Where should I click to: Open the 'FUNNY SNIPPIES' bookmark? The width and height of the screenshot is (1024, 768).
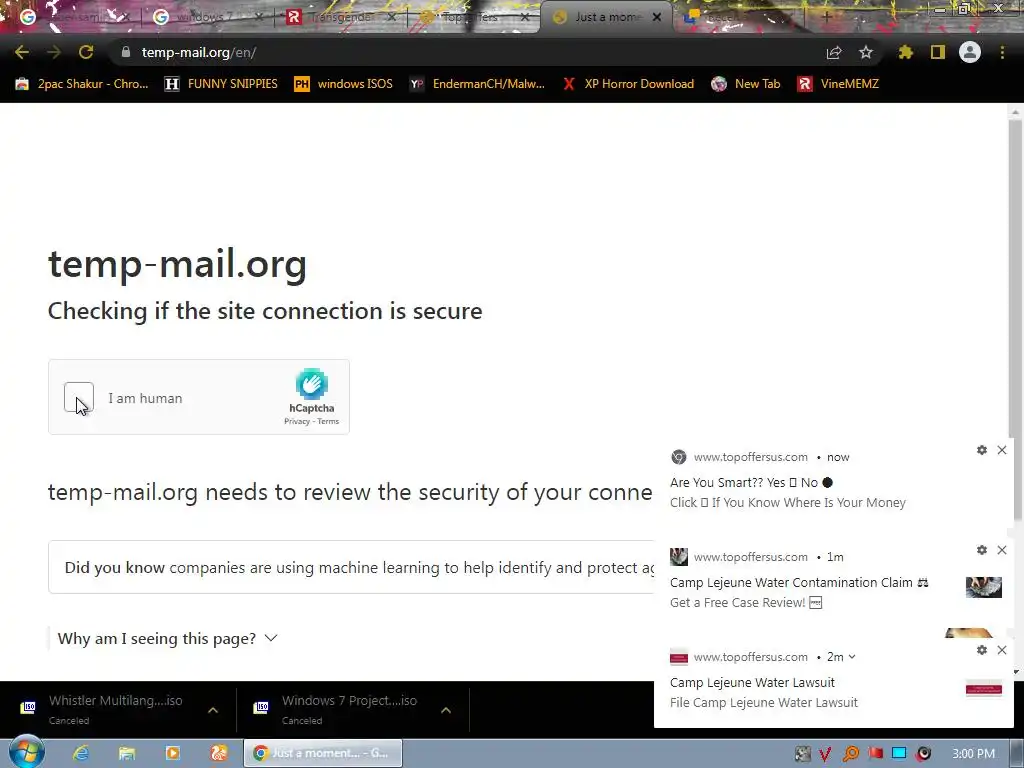(221, 84)
